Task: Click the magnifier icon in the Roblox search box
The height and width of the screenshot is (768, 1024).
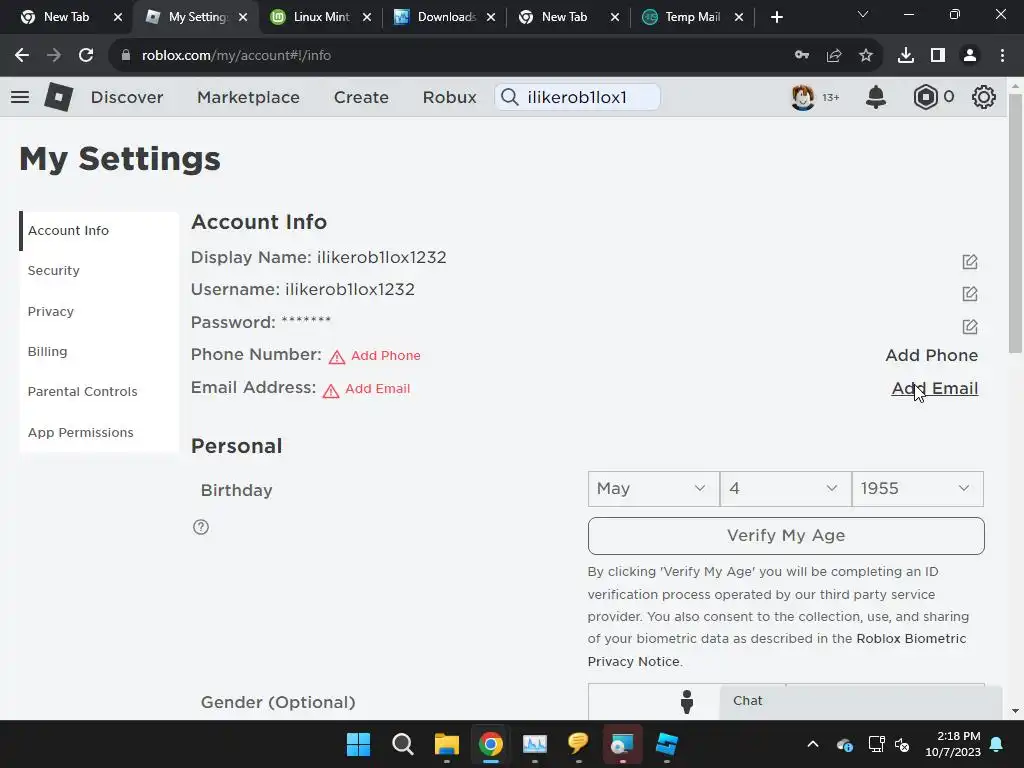Action: [x=509, y=97]
